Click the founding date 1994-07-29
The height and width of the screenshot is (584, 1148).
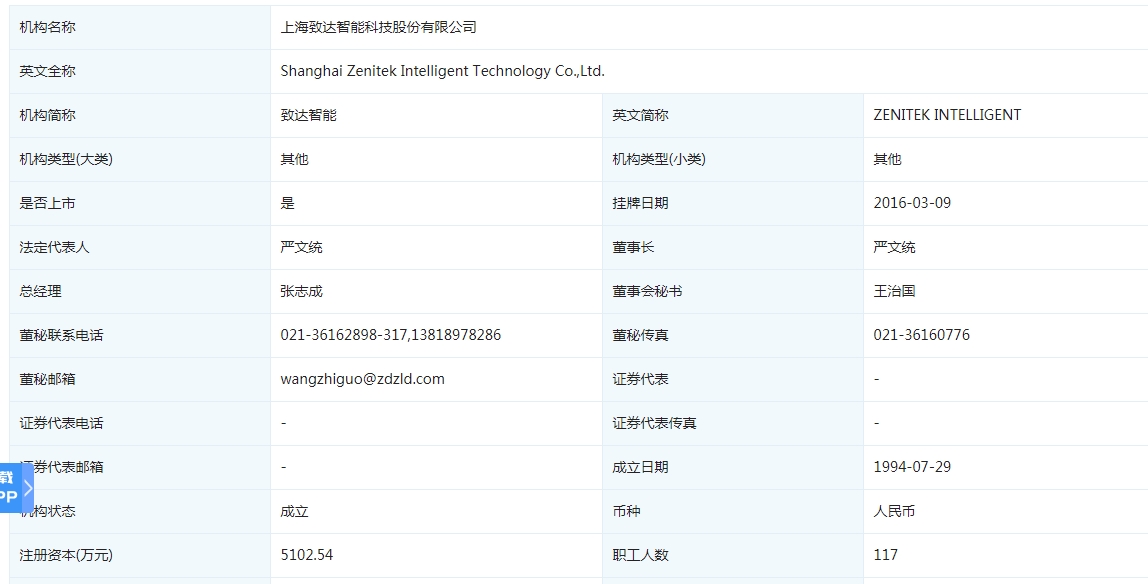pyautogui.click(x=911, y=467)
